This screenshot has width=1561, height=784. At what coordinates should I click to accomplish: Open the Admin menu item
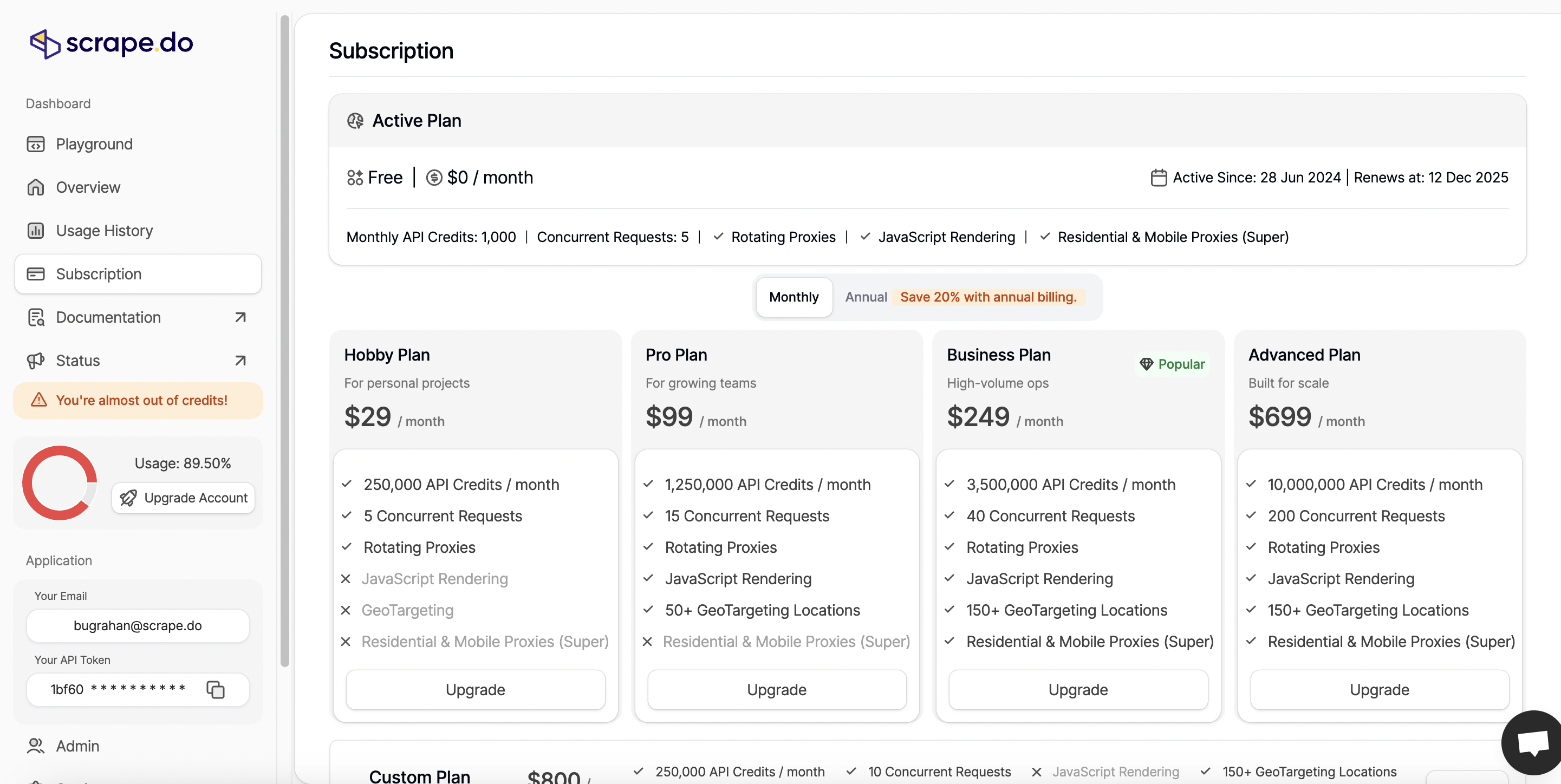(77, 746)
